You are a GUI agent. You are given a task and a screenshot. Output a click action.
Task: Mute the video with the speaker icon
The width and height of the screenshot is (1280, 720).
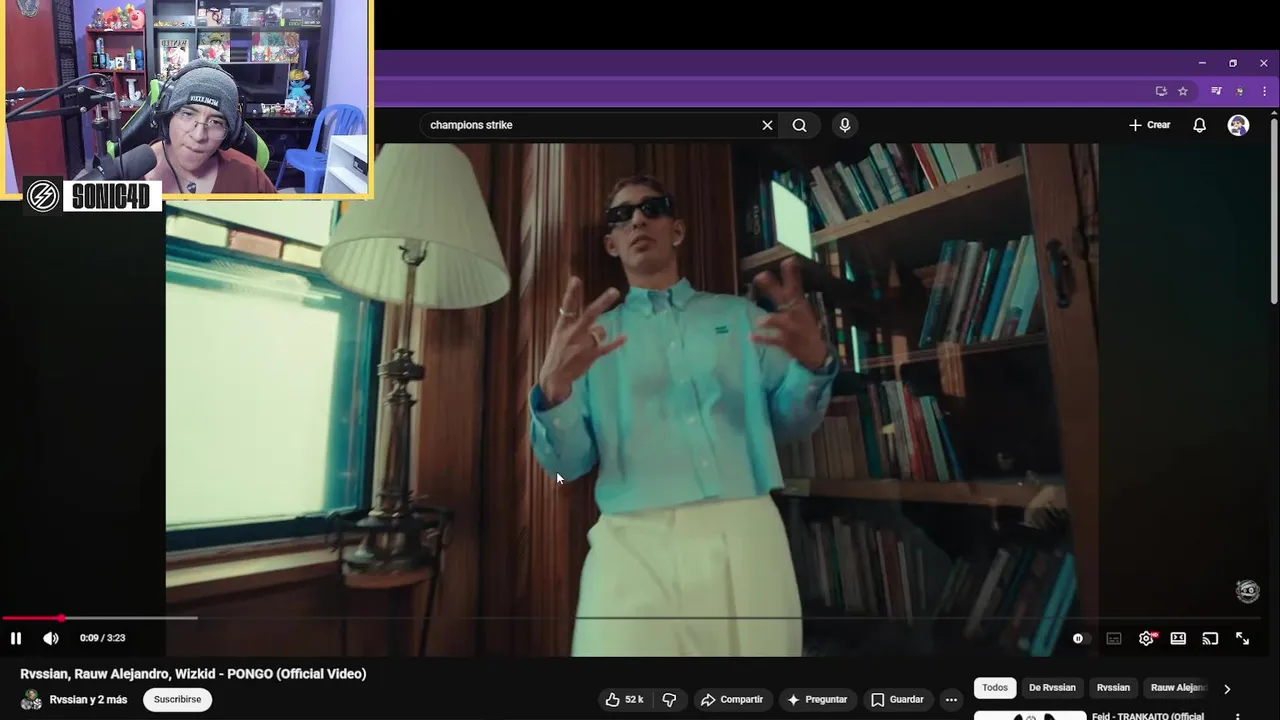click(x=51, y=638)
